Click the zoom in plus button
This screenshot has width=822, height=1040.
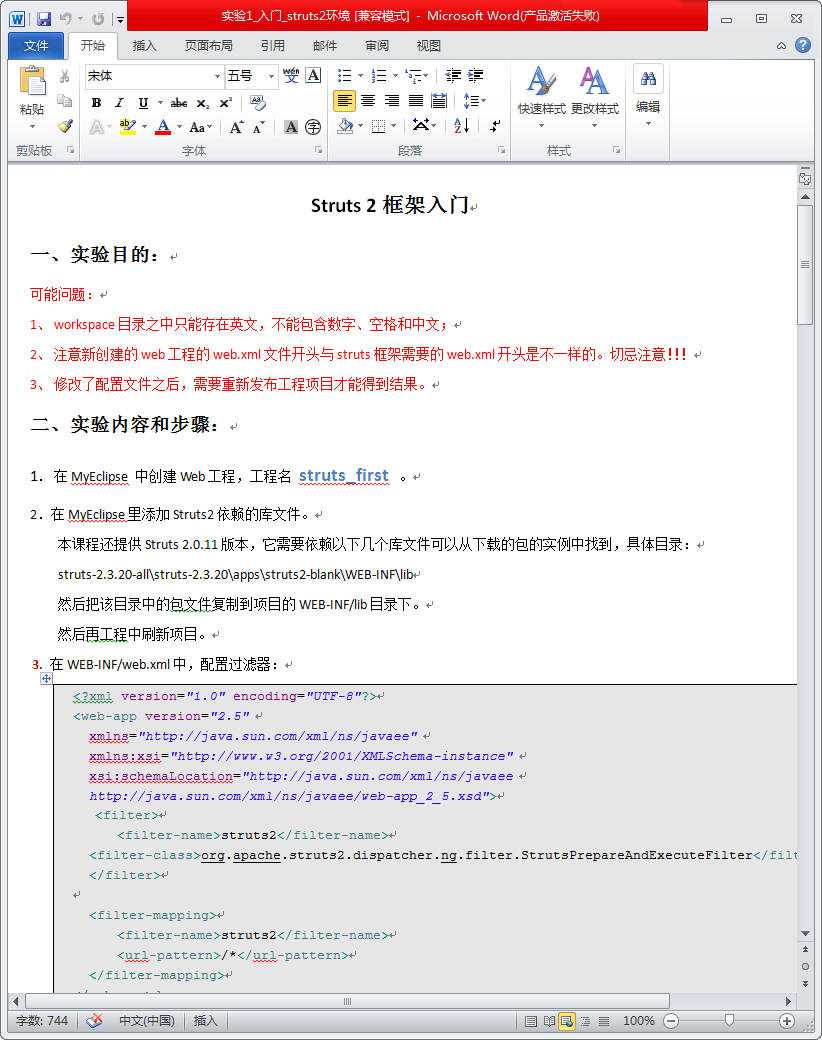[786, 1021]
